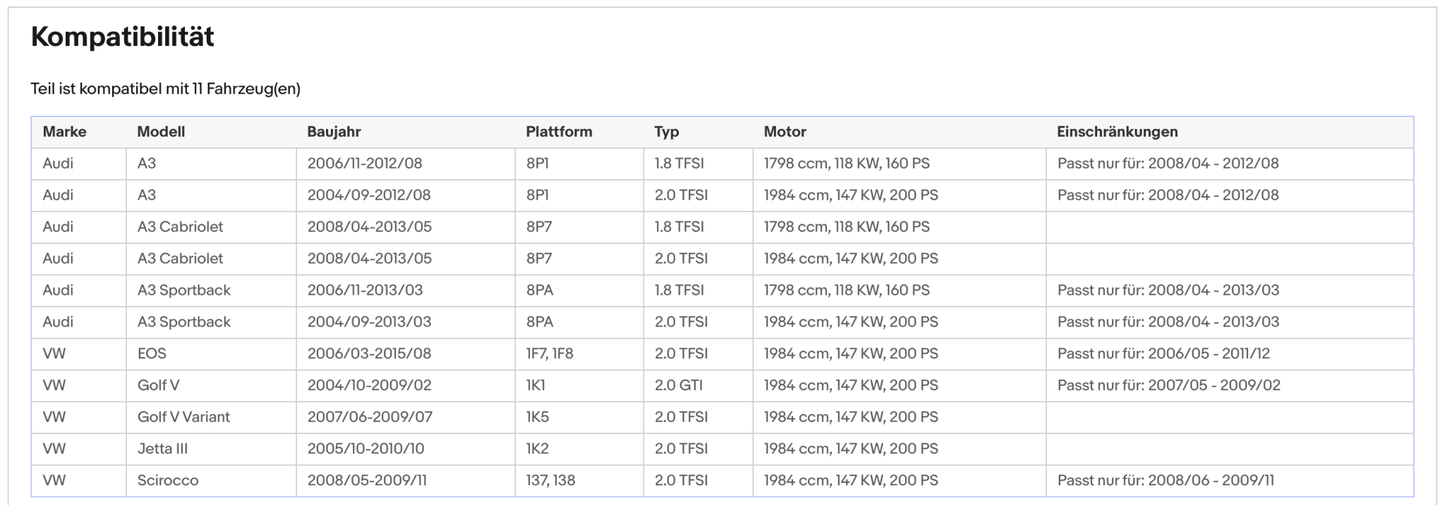Screen dimensions: 1445x505
Task: Click the A3 Cabriolet 2.0 TFSI Modell cell
Action: point(211,259)
